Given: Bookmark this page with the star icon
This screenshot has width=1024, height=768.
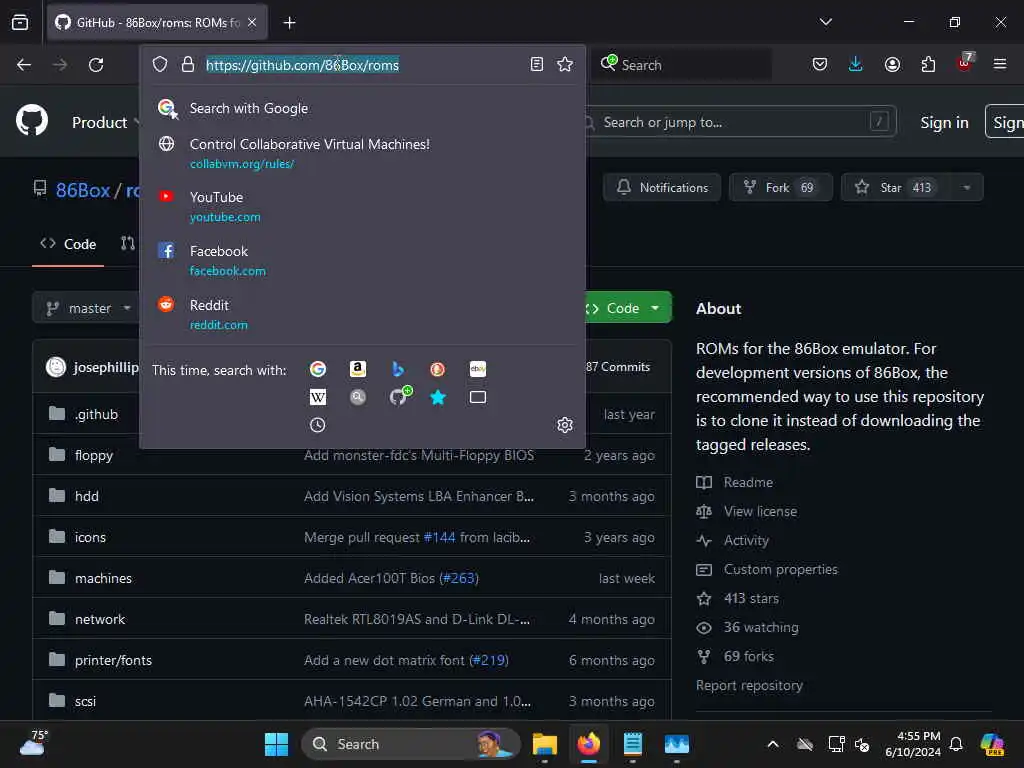Looking at the screenshot, I should [x=565, y=64].
